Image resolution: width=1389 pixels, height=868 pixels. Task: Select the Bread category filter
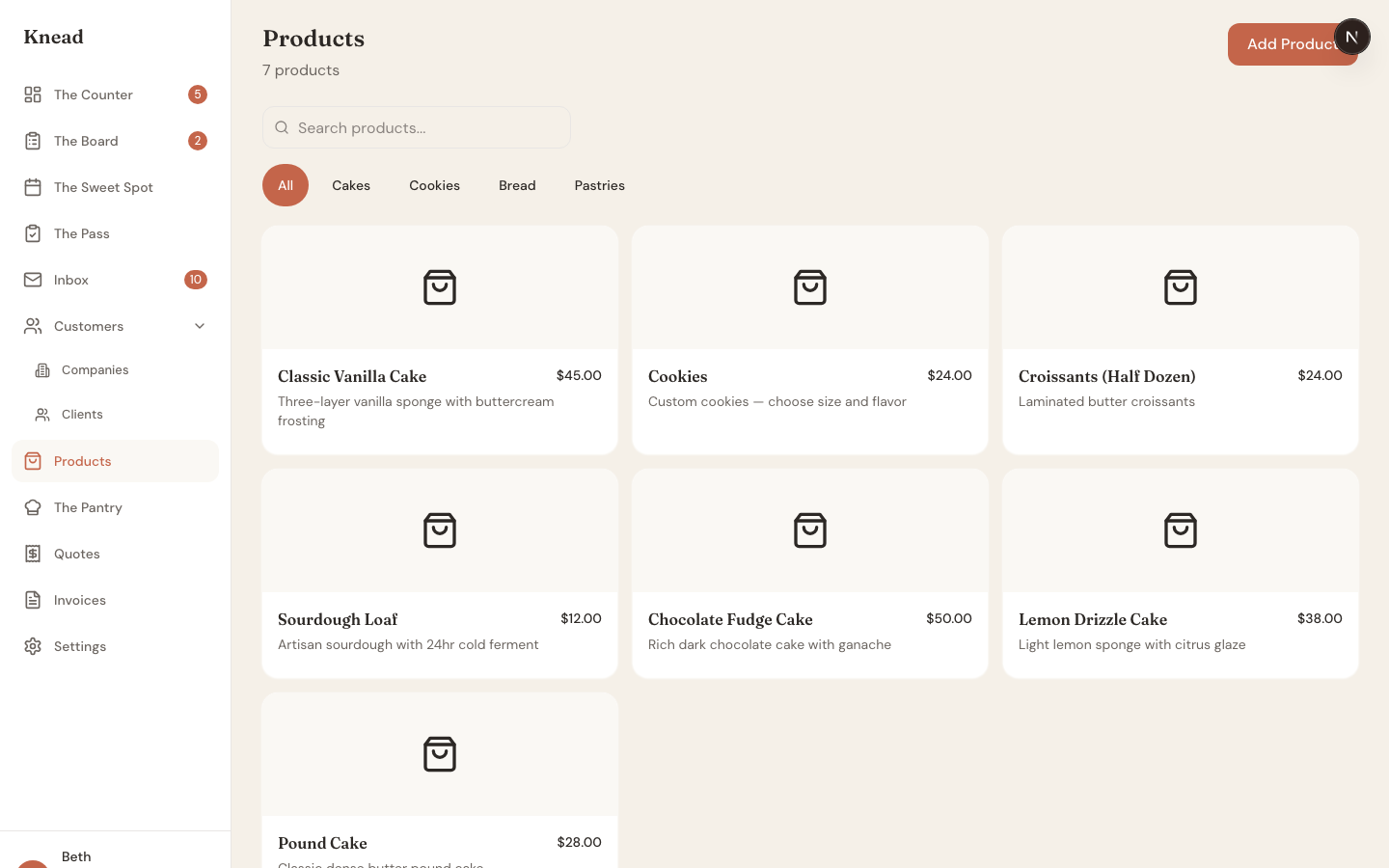point(517,185)
